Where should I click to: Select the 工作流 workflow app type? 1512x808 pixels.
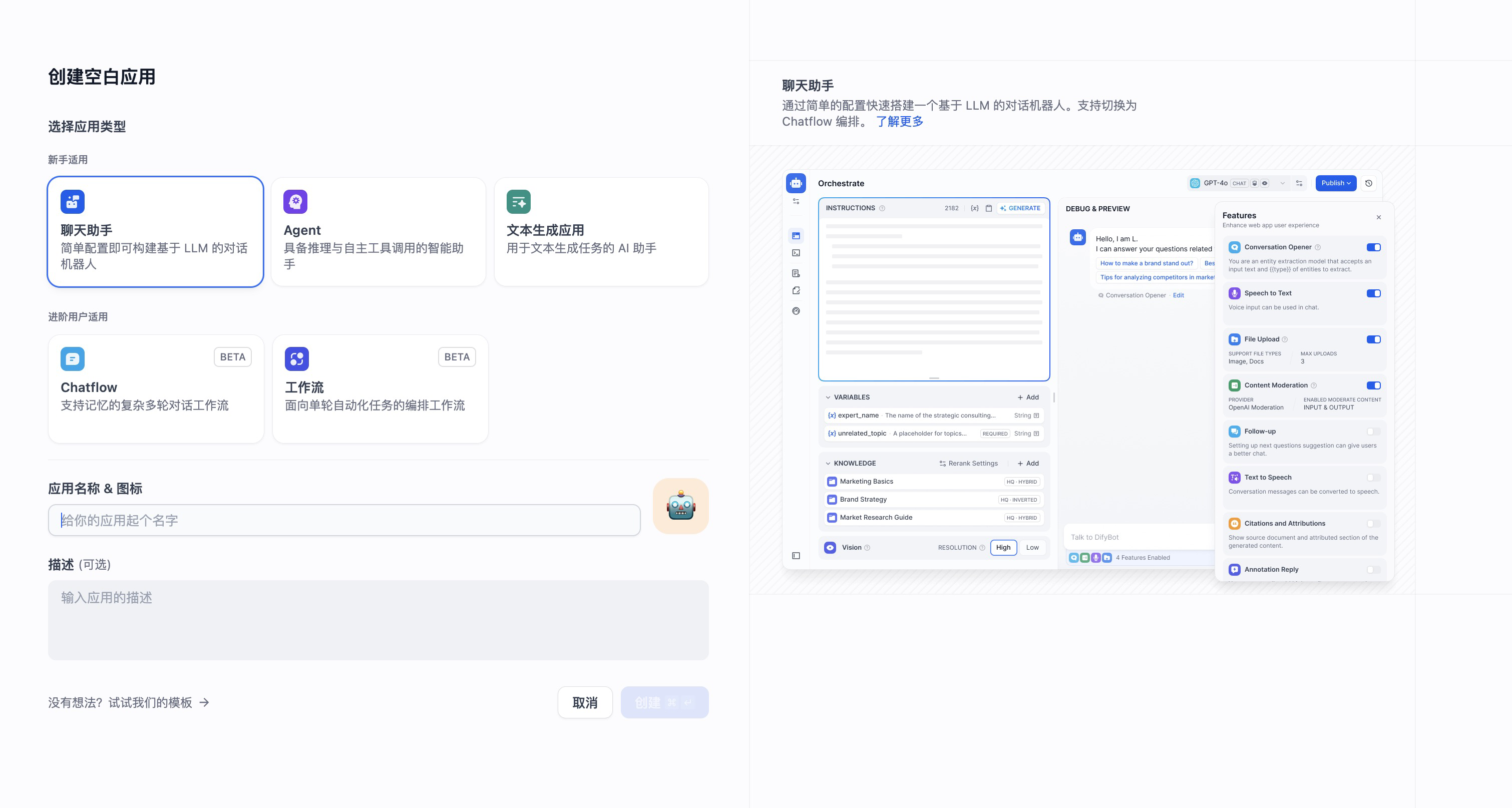tap(380, 388)
